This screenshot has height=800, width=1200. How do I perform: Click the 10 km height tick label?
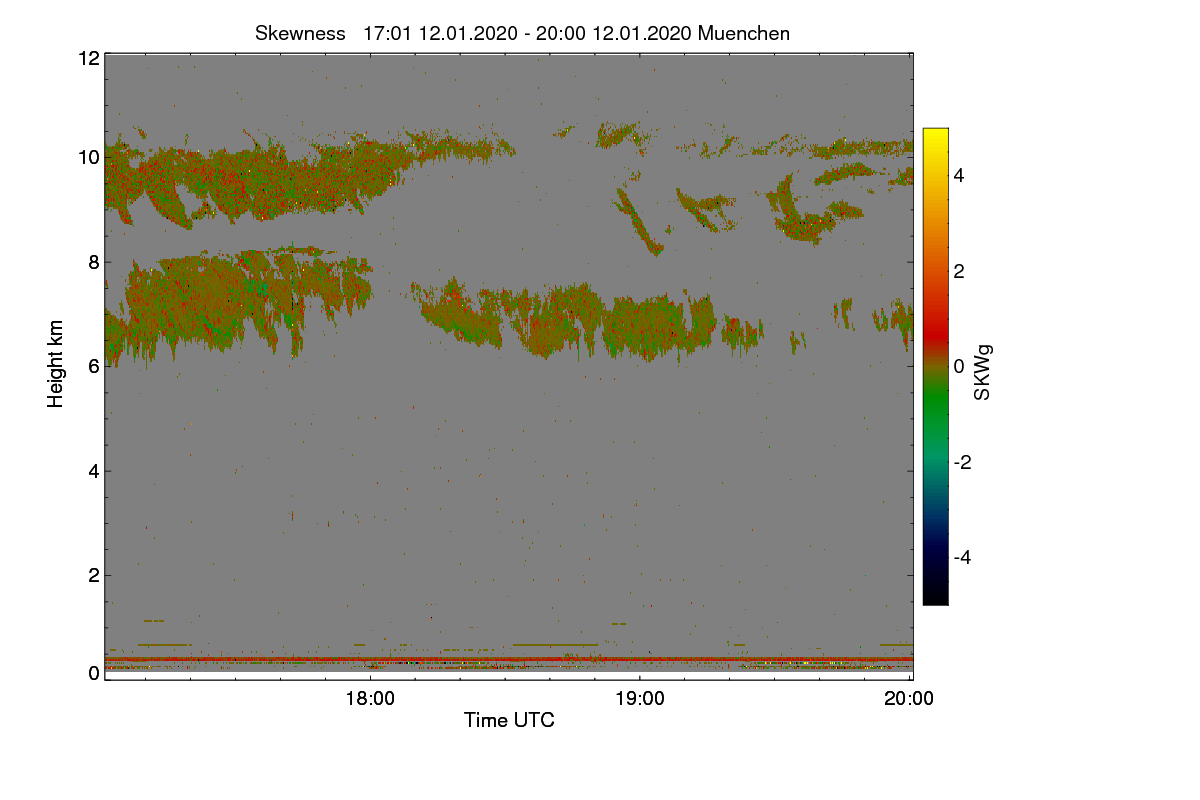[x=88, y=157]
